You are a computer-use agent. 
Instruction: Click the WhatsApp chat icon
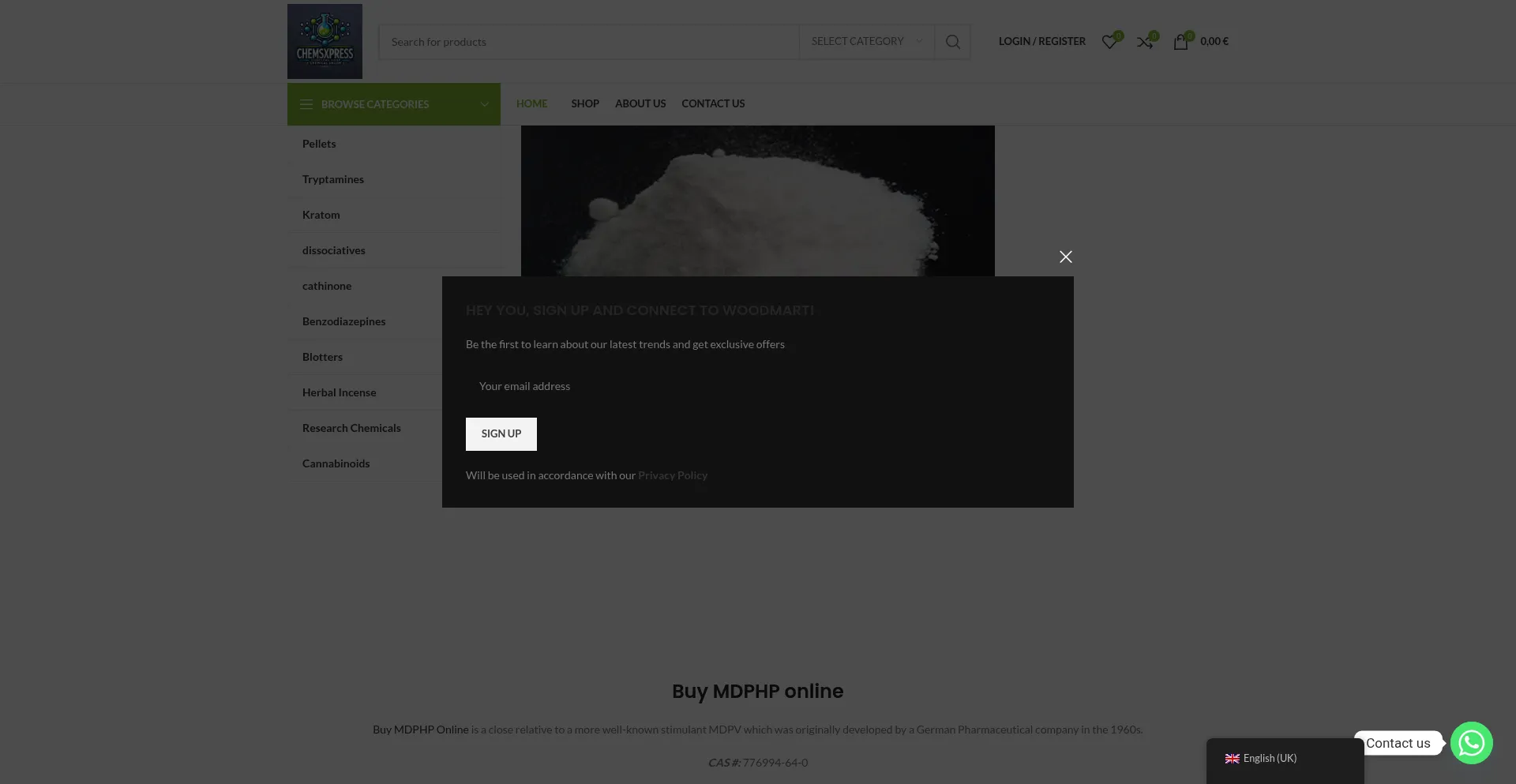pyautogui.click(x=1471, y=743)
